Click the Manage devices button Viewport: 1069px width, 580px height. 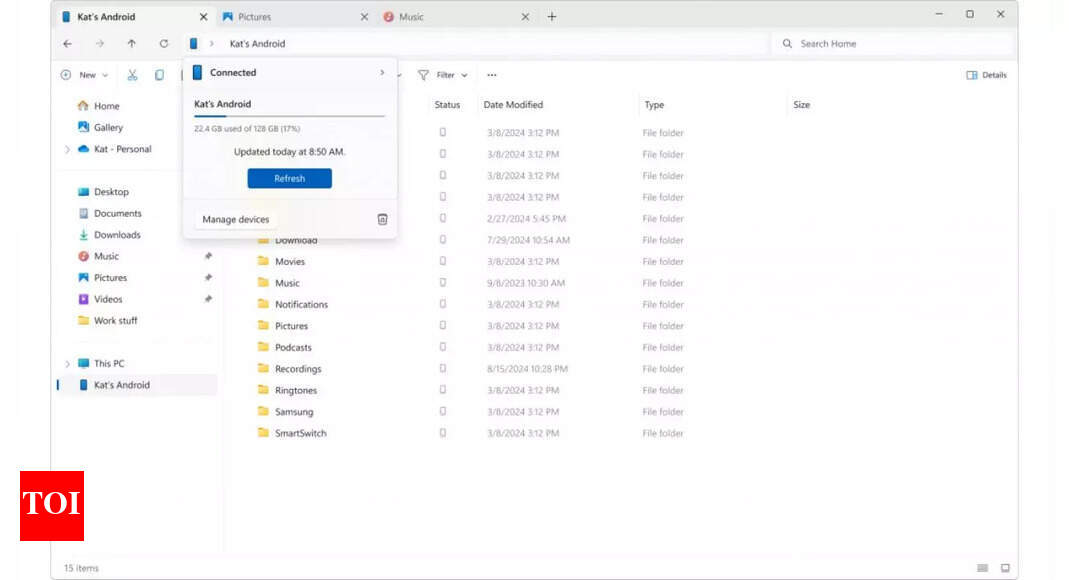[235, 219]
